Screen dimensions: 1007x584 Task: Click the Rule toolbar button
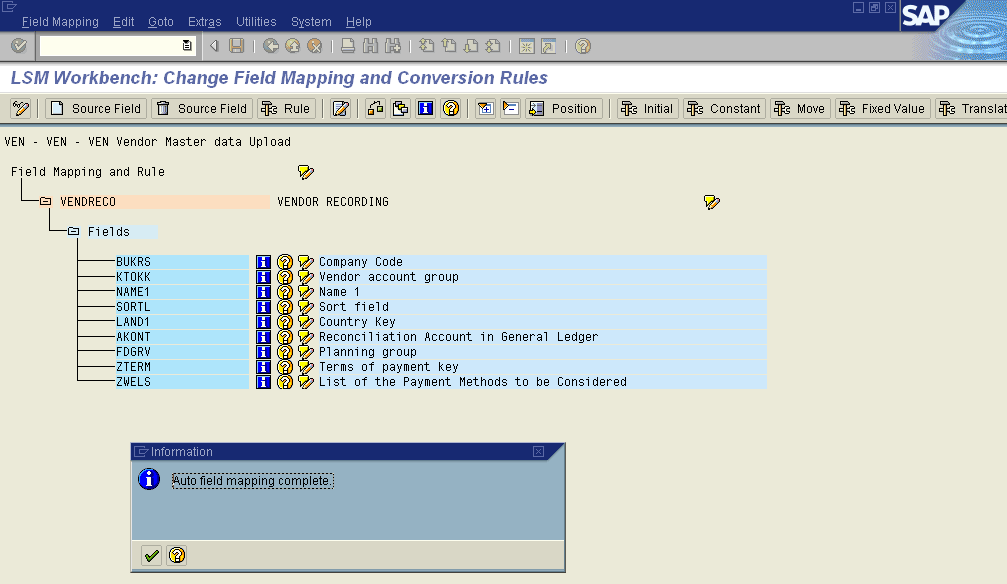(286, 109)
